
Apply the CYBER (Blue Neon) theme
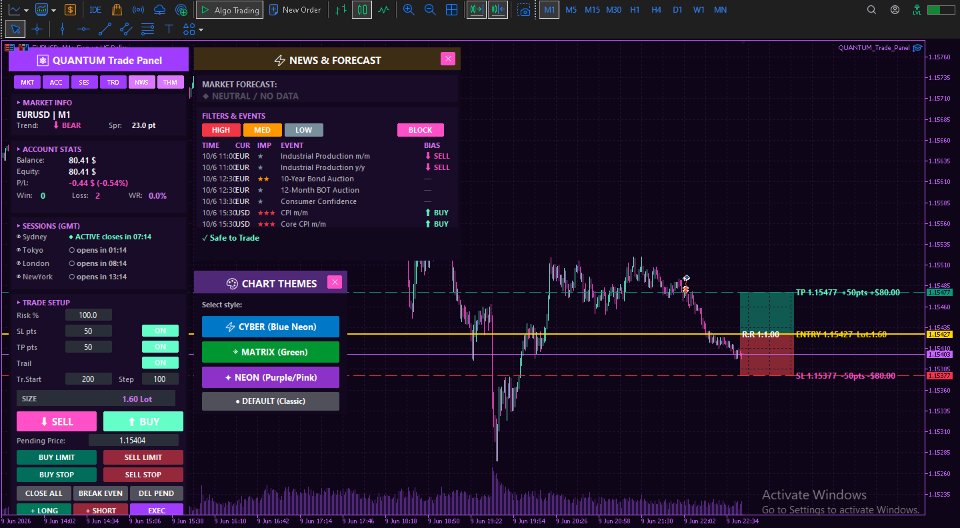pyautogui.click(x=271, y=326)
